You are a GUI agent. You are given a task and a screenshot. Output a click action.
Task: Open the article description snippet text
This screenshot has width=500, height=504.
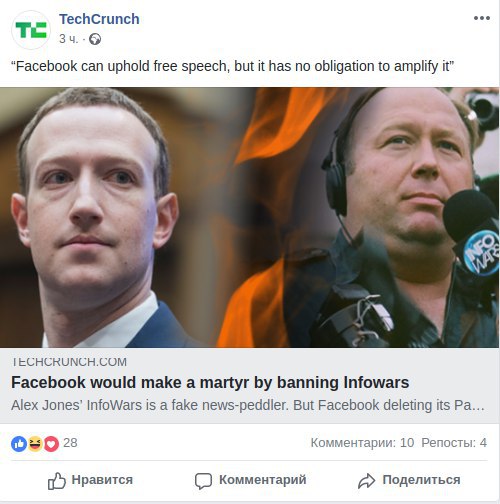(248, 405)
